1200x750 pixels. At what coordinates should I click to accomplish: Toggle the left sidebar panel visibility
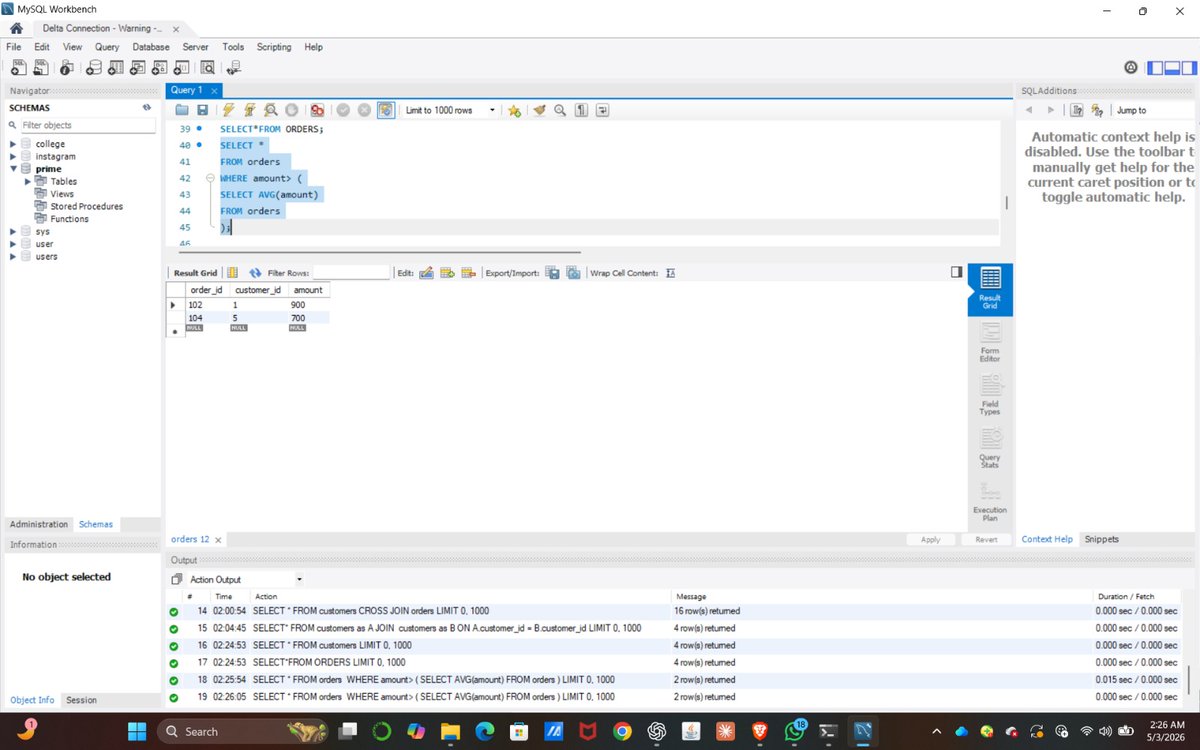click(1155, 68)
